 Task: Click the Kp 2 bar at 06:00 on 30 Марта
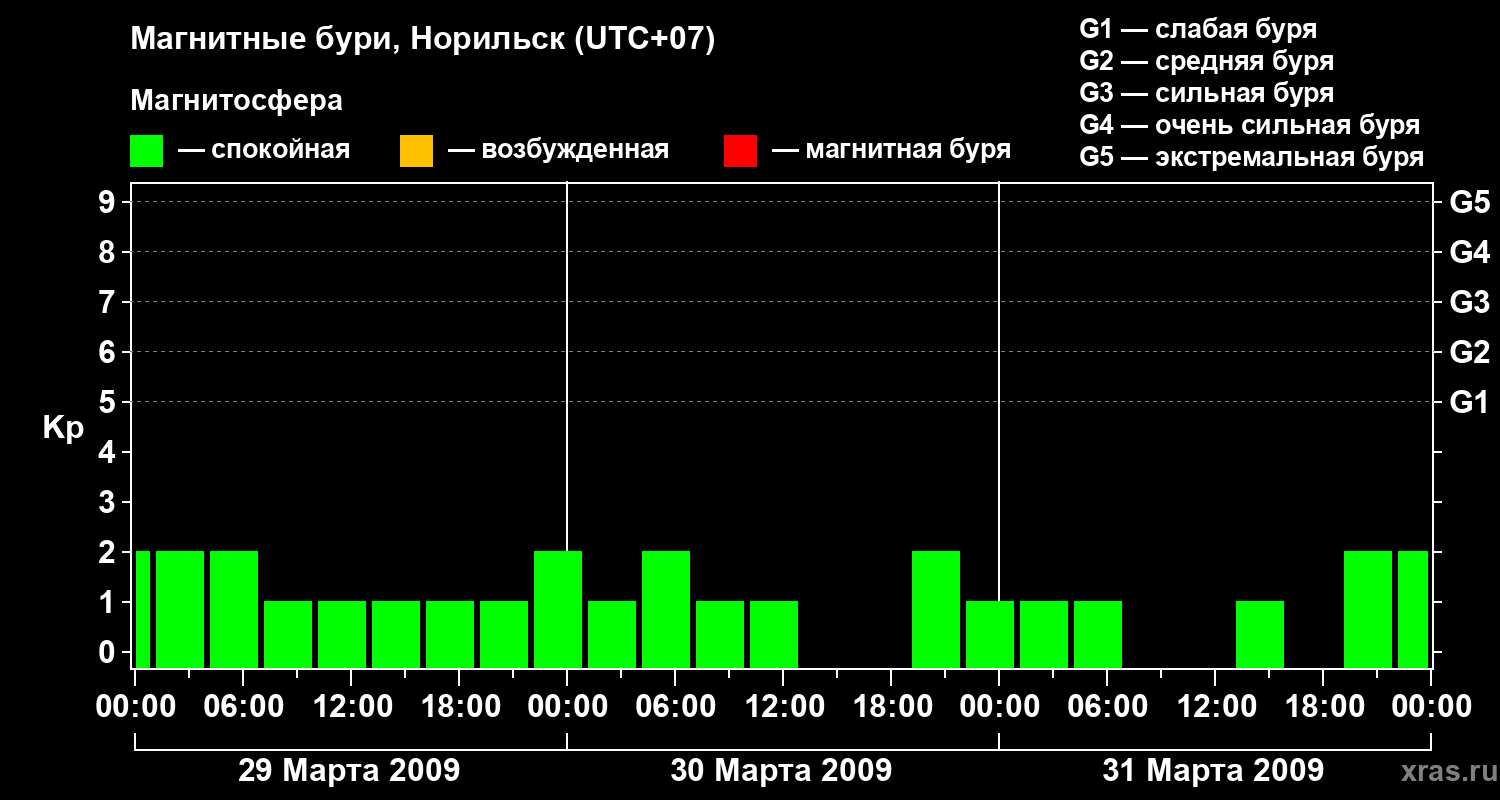[666, 609]
